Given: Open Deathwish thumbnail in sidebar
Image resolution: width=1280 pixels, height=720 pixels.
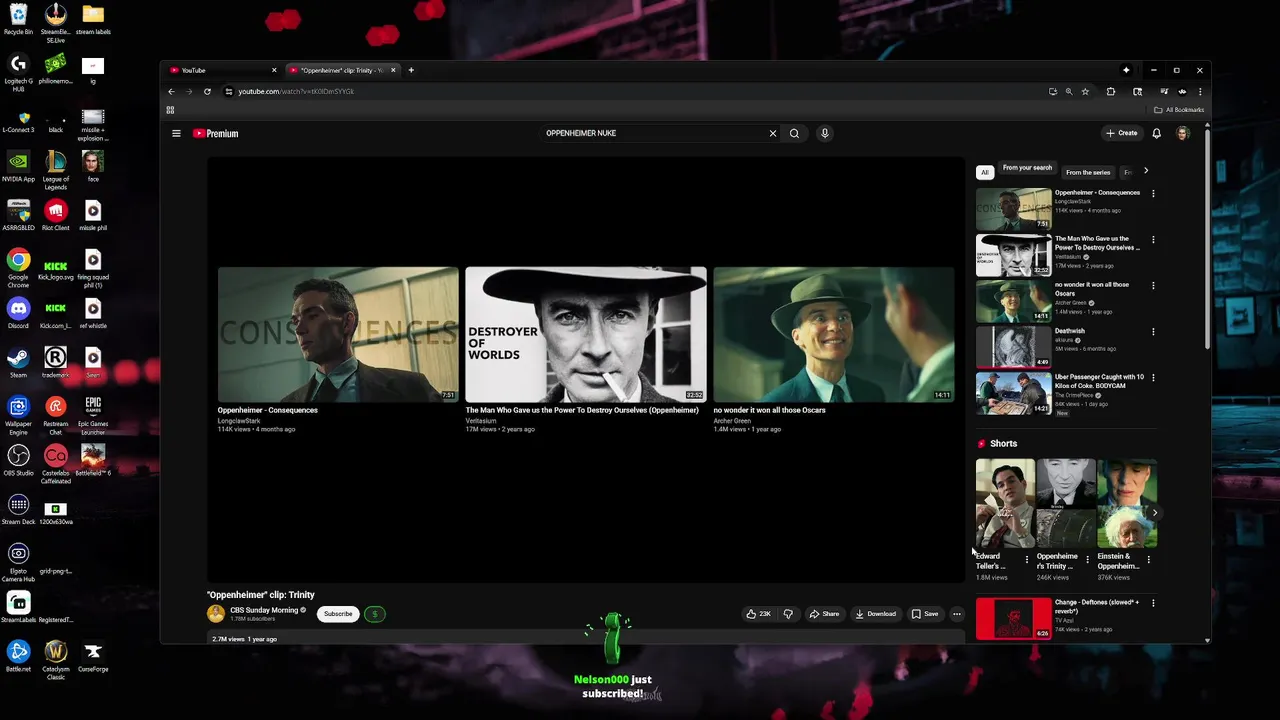Looking at the screenshot, I should tap(1014, 347).
